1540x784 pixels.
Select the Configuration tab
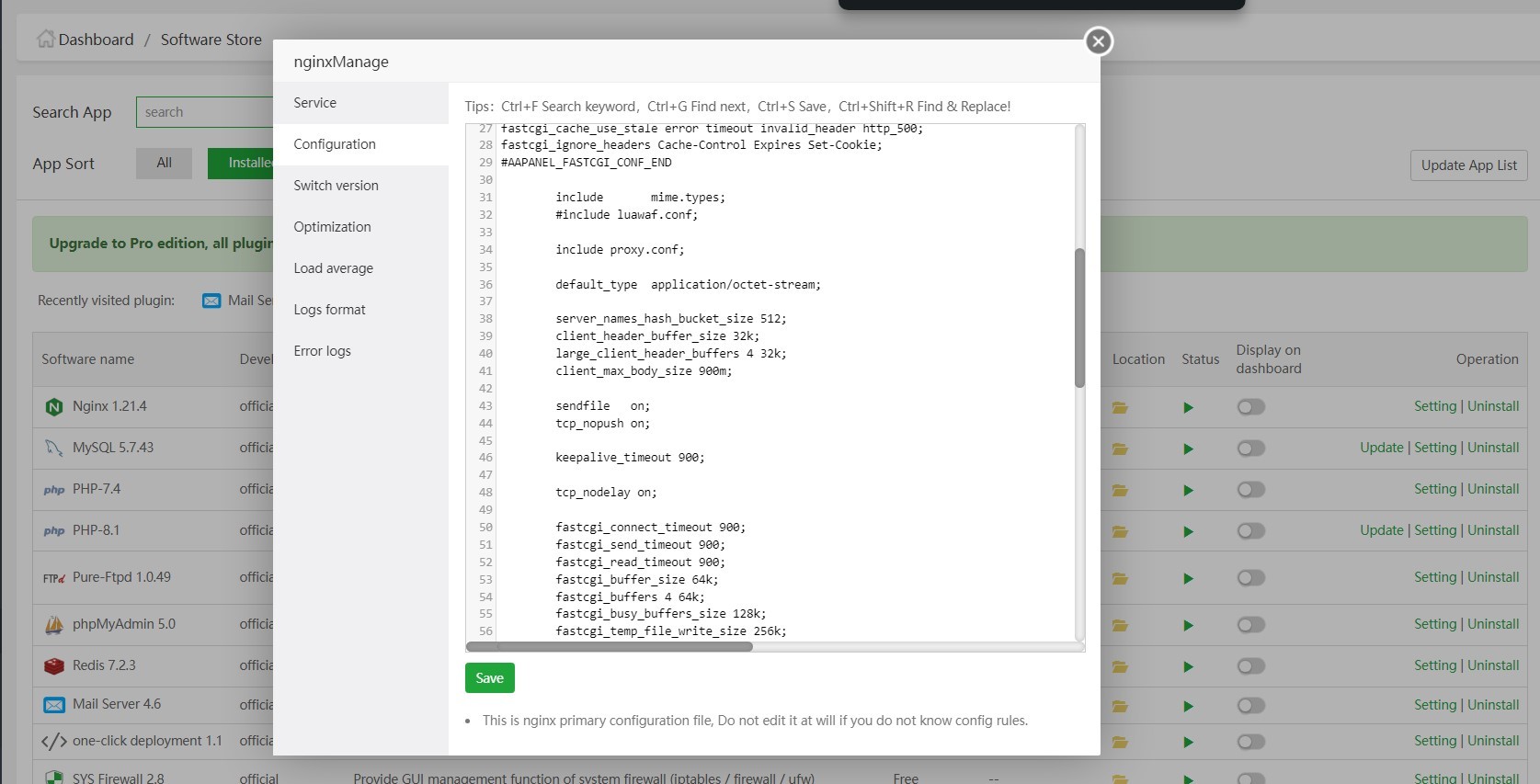(x=360, y=144)
